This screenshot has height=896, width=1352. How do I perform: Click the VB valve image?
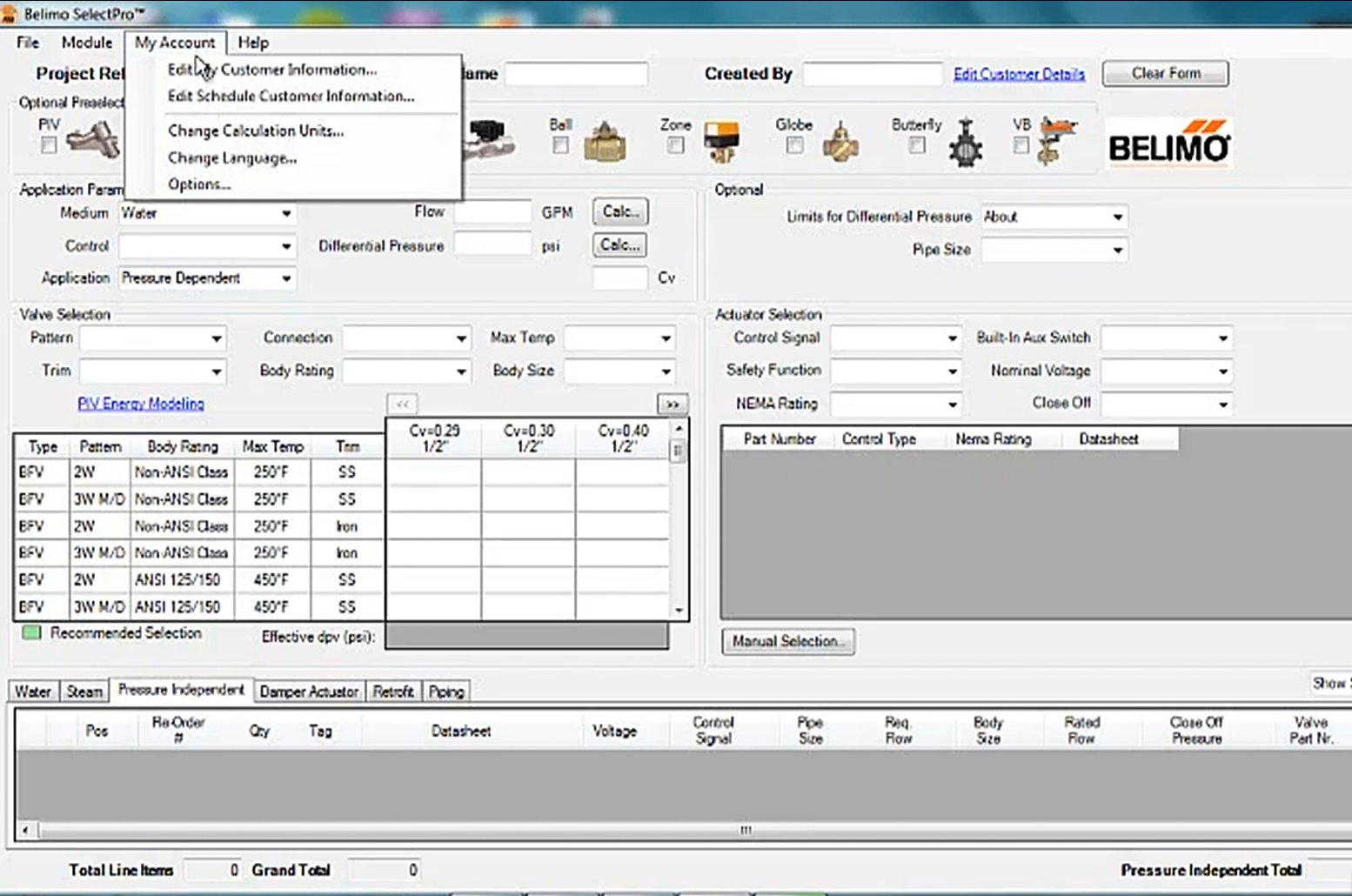(x=1057, y=141)
